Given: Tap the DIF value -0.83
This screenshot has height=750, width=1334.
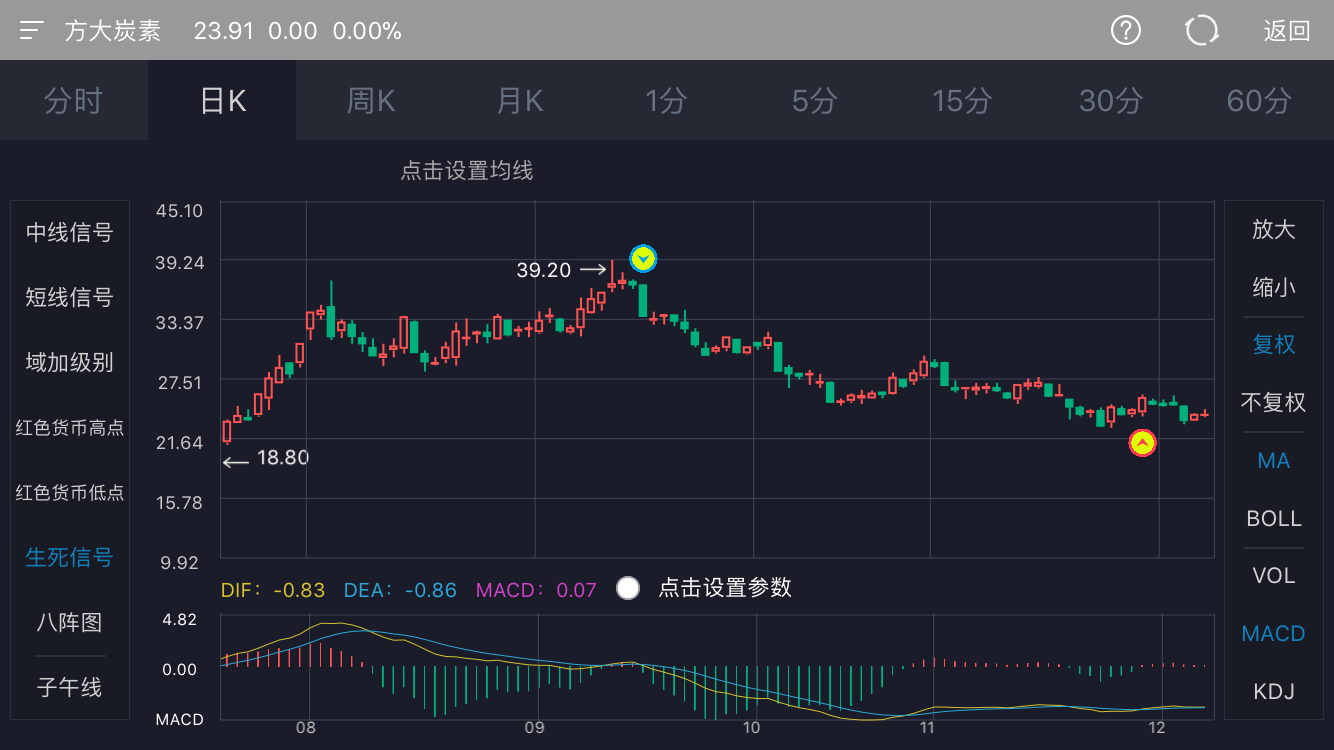Looking at the screenshot, I should (299, 590).
